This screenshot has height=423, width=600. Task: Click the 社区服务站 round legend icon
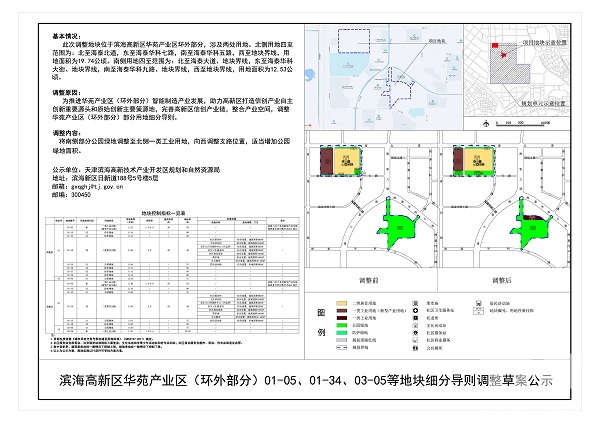(416, 333)
